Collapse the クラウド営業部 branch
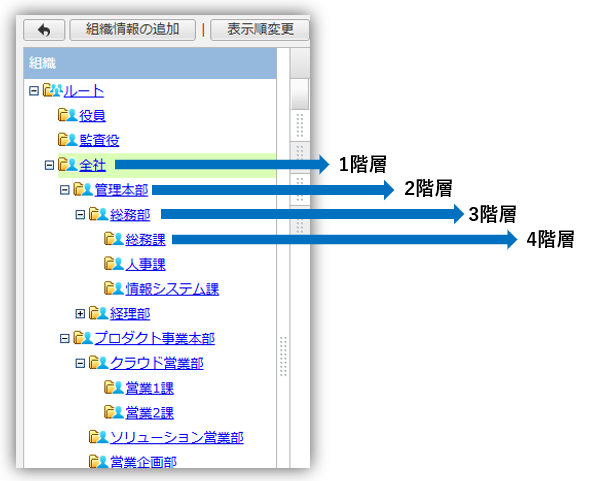Viewport: 590px width, 481px height. 80,363
